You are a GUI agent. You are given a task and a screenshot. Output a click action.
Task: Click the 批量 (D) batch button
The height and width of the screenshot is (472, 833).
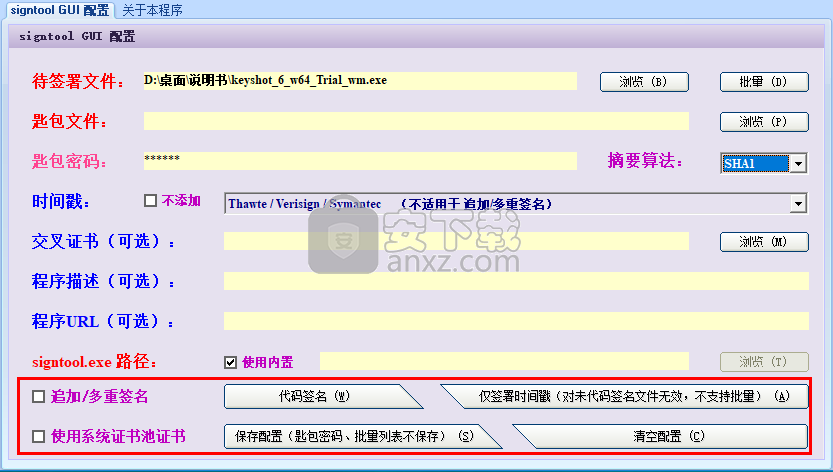pyautogui.click(x=764, y=82)
